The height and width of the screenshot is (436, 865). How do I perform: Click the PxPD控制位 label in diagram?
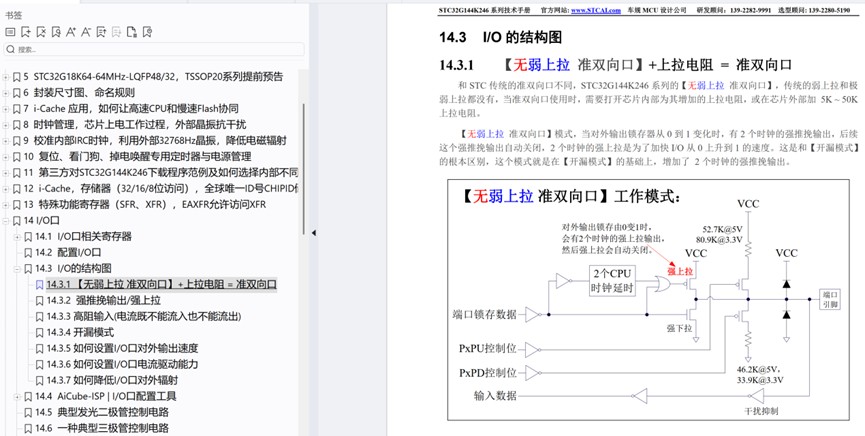point(488,373)
